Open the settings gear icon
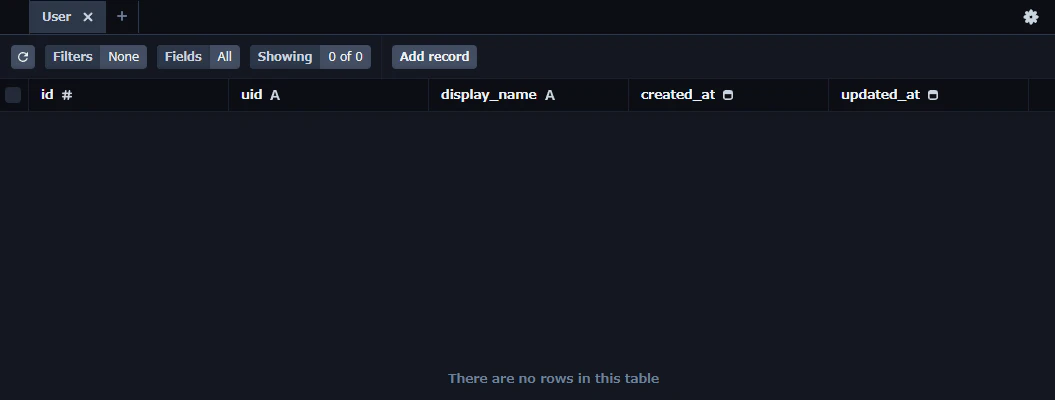This screenshot has width=1055, height=400. [1031, 17]
